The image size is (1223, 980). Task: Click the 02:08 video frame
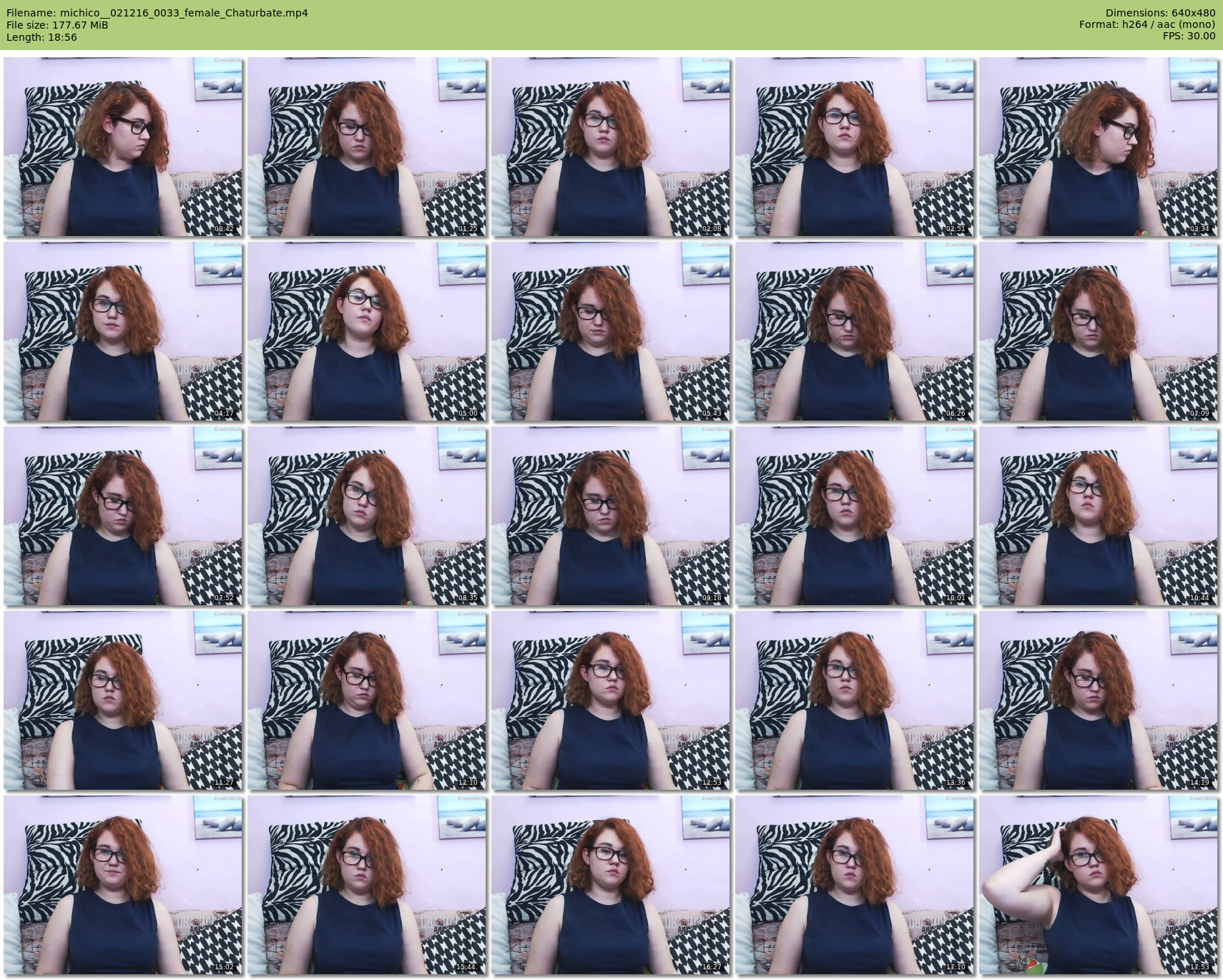(611, 147)
